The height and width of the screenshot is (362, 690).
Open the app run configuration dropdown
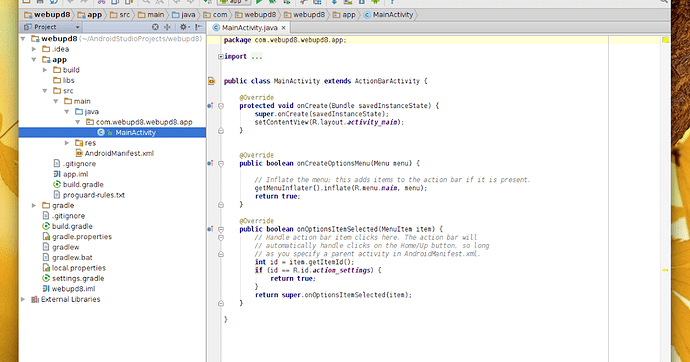coord(235,2)
